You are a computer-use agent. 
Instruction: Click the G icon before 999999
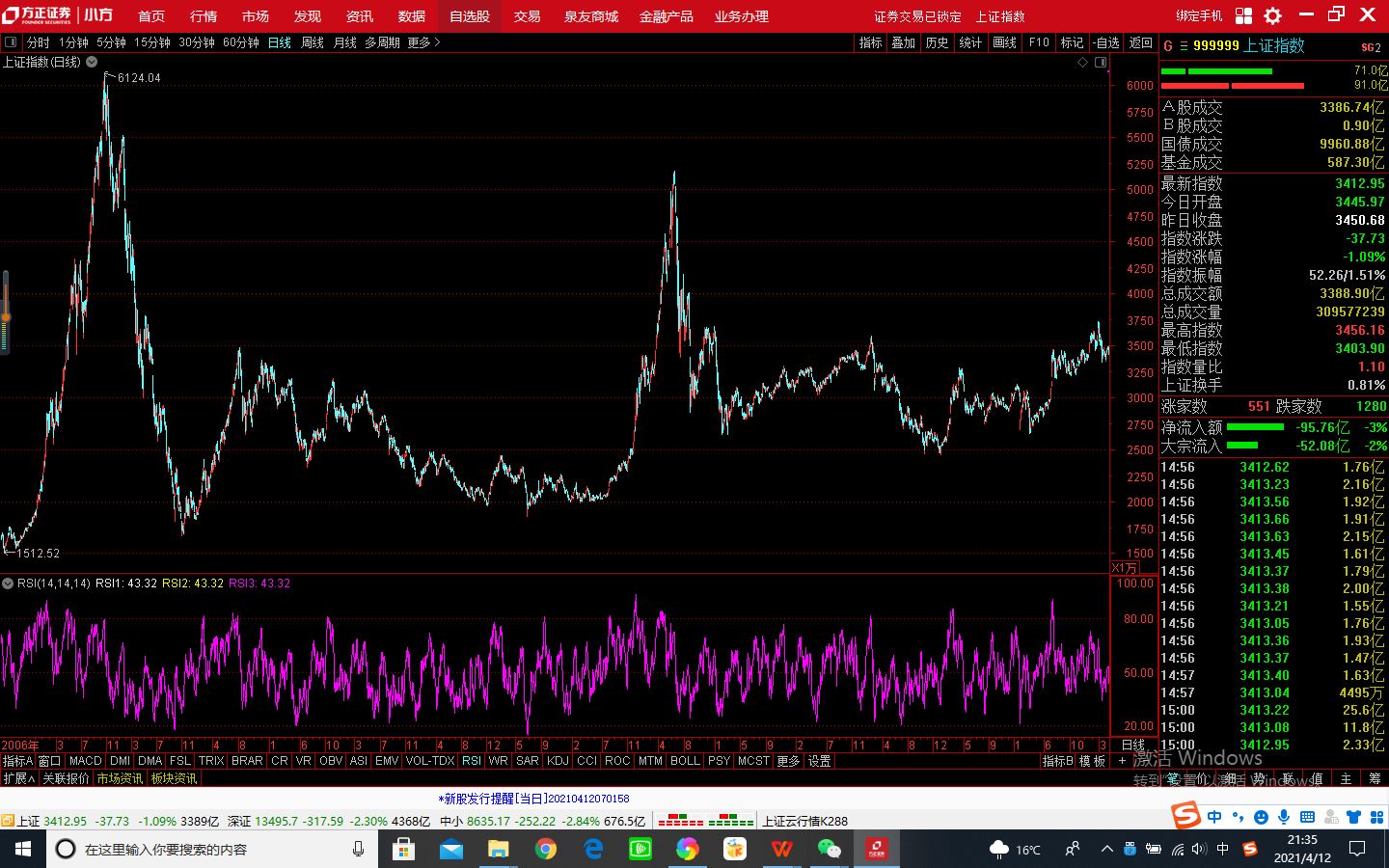(x=1168, y=45)
